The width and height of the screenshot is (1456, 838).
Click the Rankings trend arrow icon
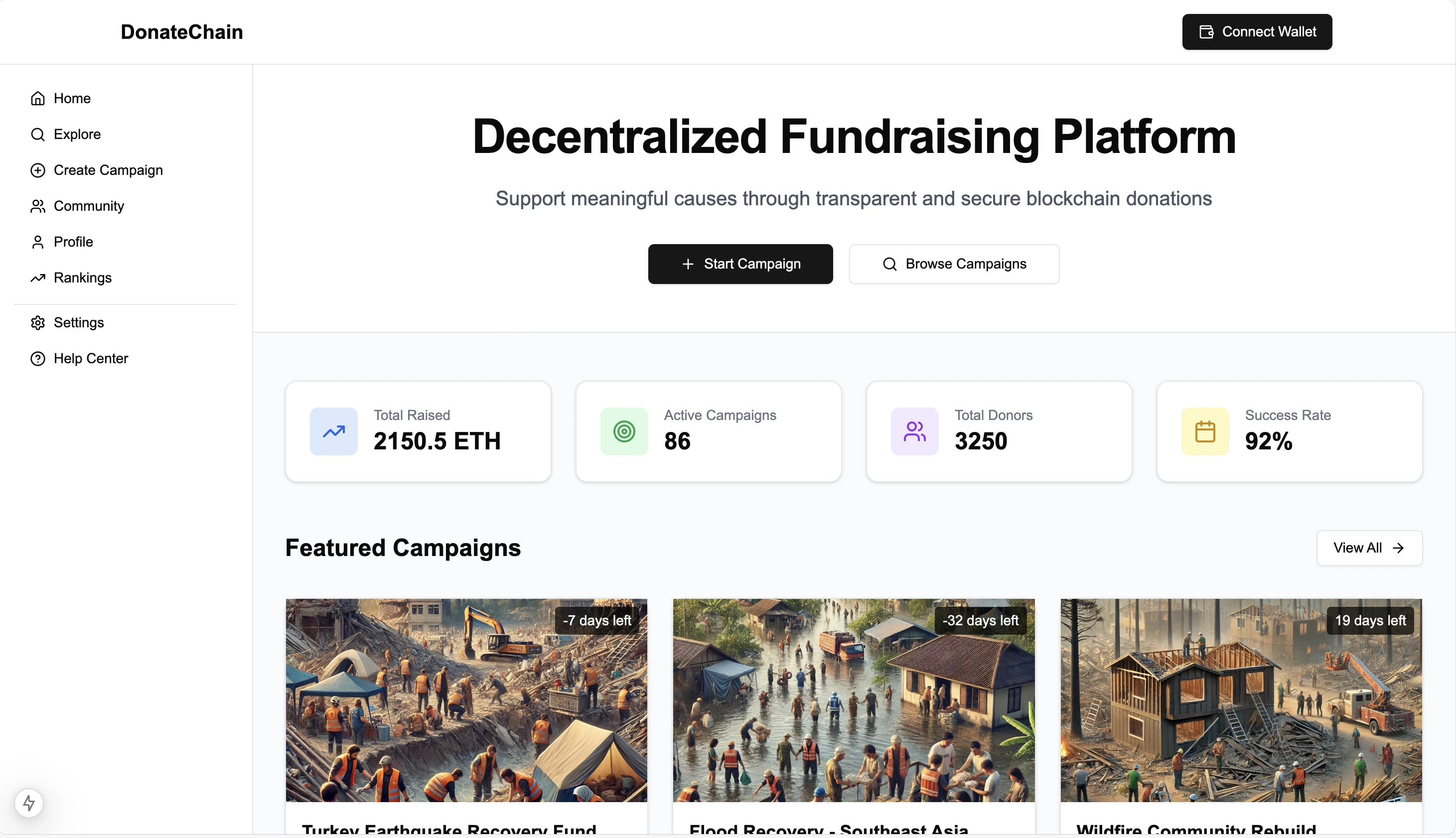click(x=38, y=278)
